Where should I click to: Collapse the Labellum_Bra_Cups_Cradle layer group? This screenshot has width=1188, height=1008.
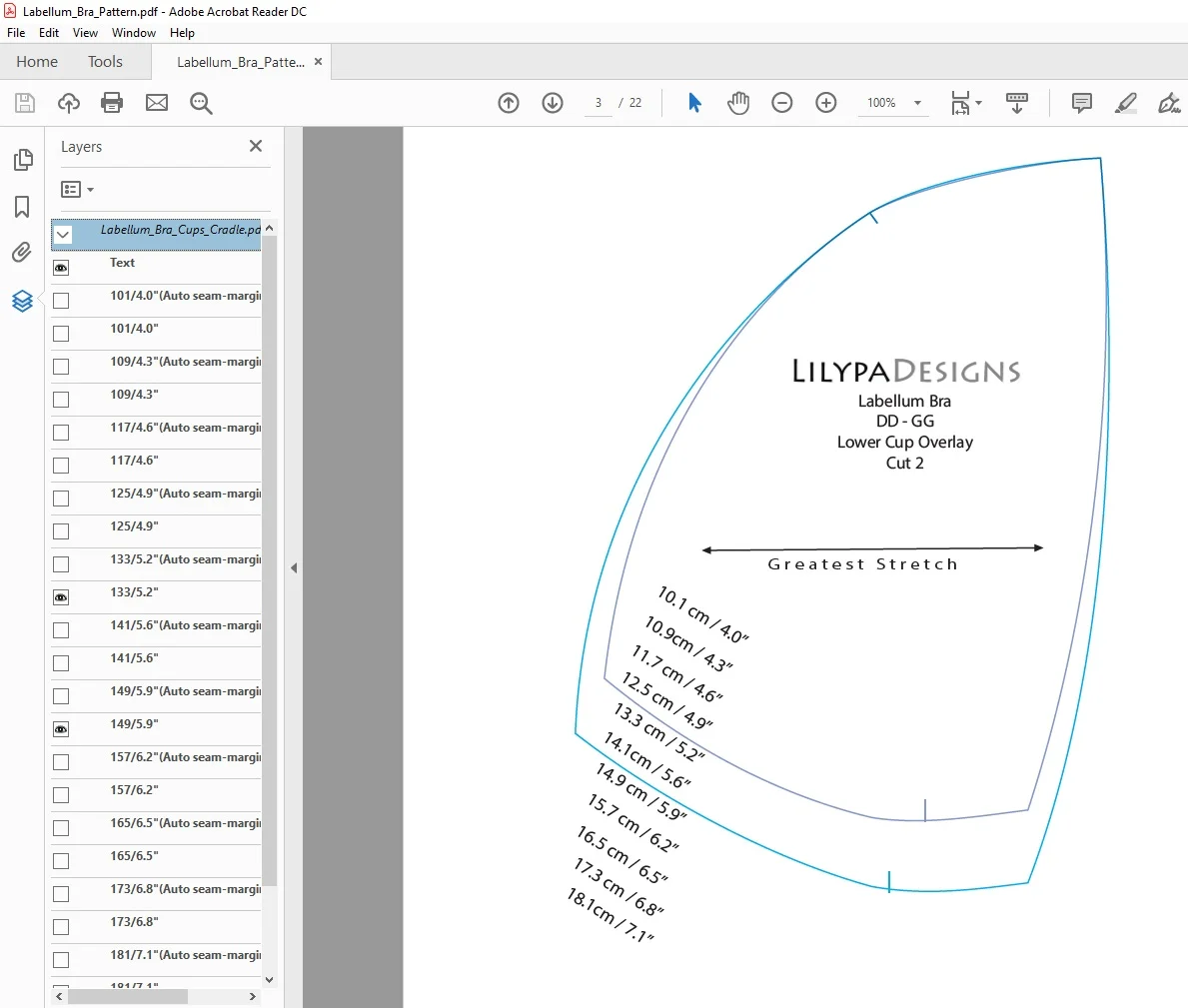(63, 234)
